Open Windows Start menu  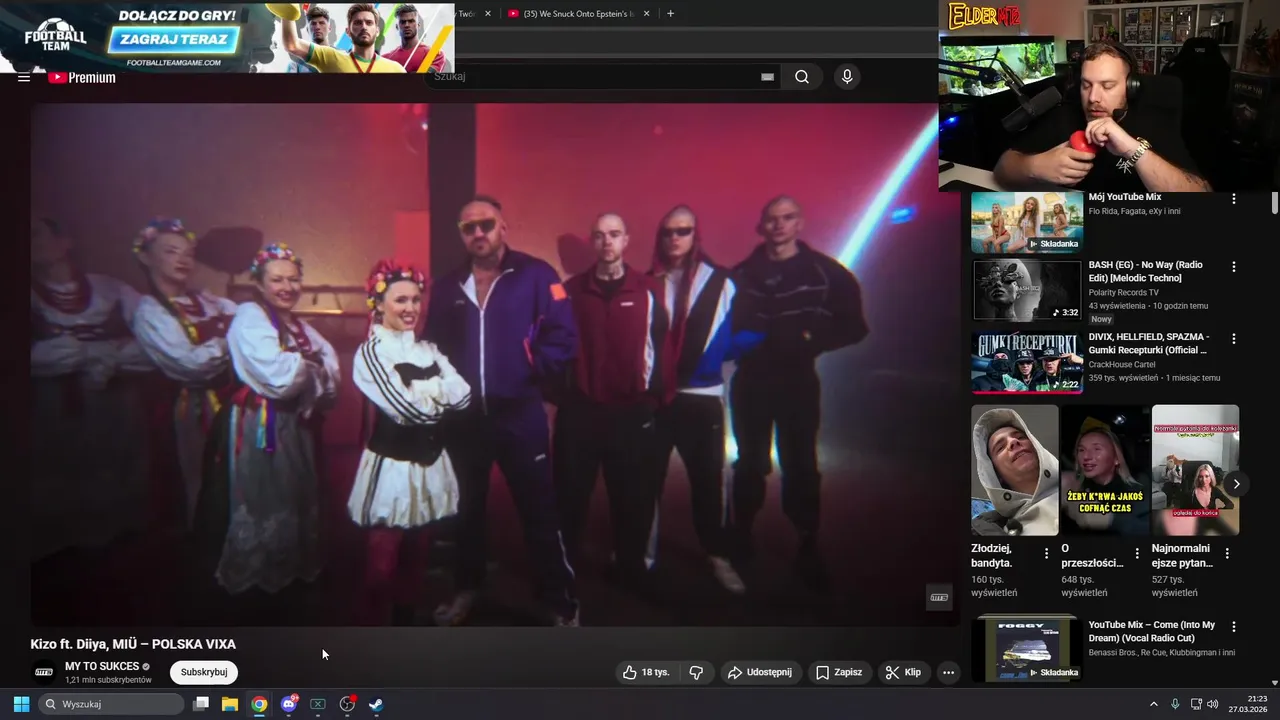(21, 704)
